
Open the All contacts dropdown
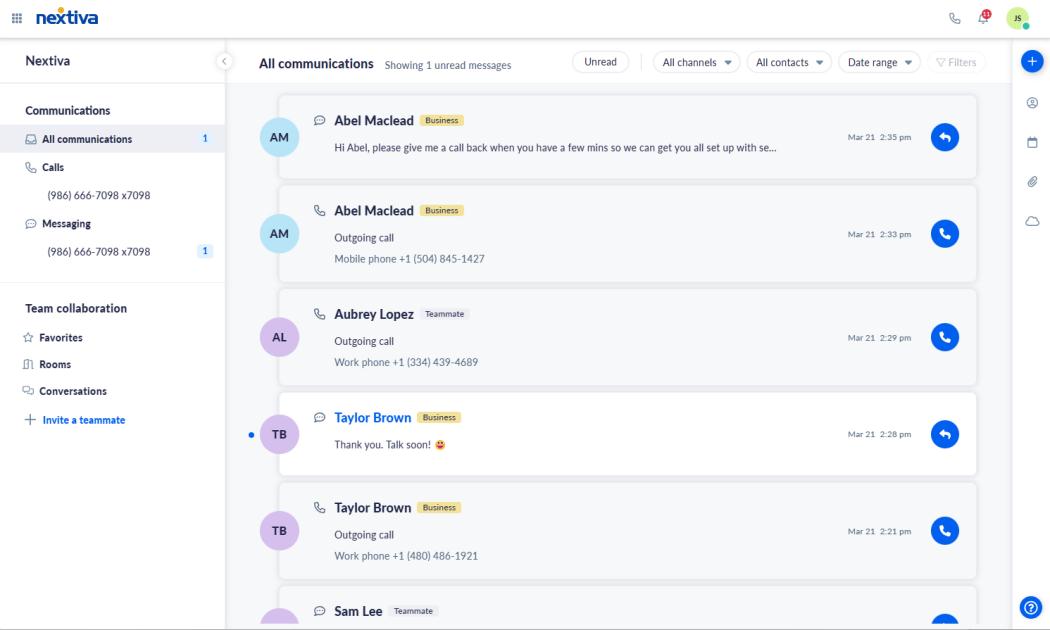pos(789,61)
